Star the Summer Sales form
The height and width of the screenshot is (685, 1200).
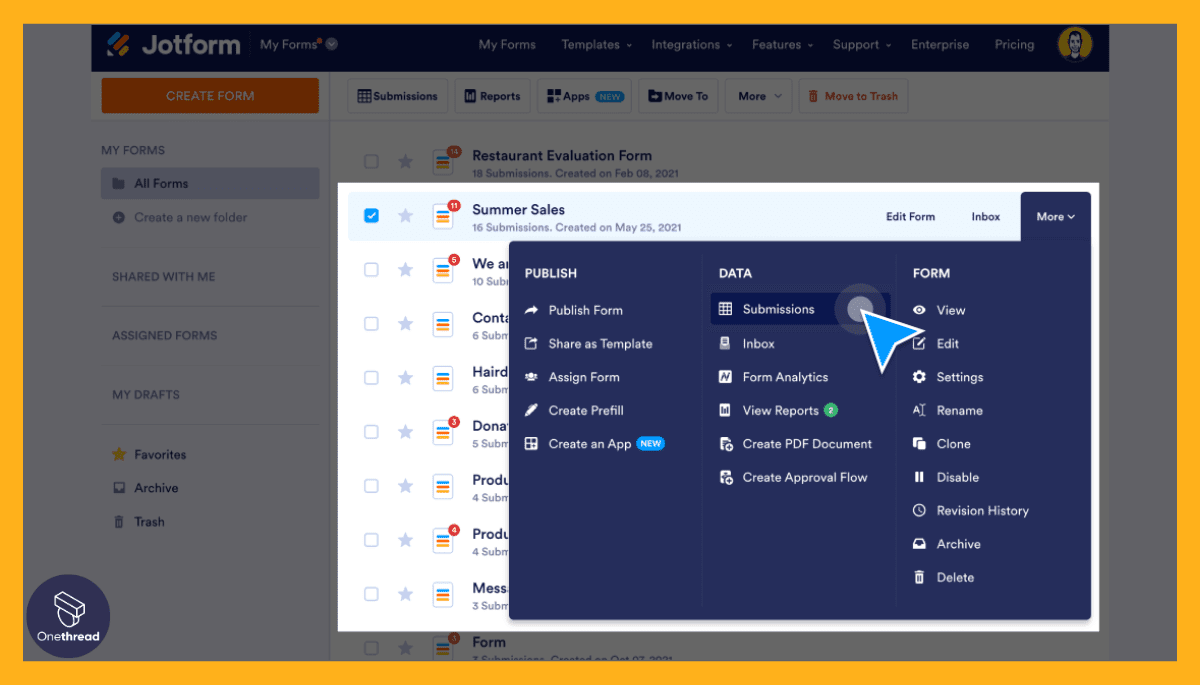(405, 216)
